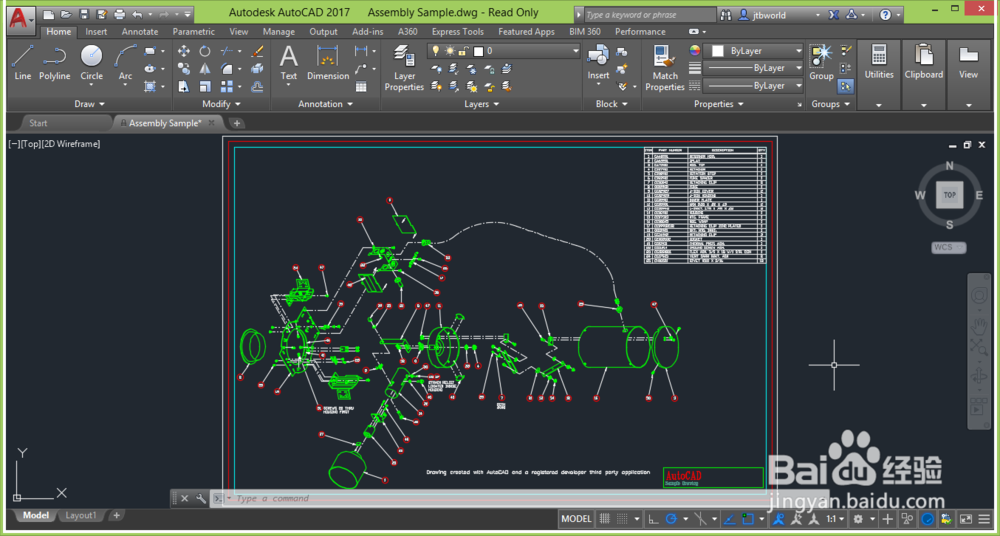Click the Plot printer icon

tap(119, 14)
